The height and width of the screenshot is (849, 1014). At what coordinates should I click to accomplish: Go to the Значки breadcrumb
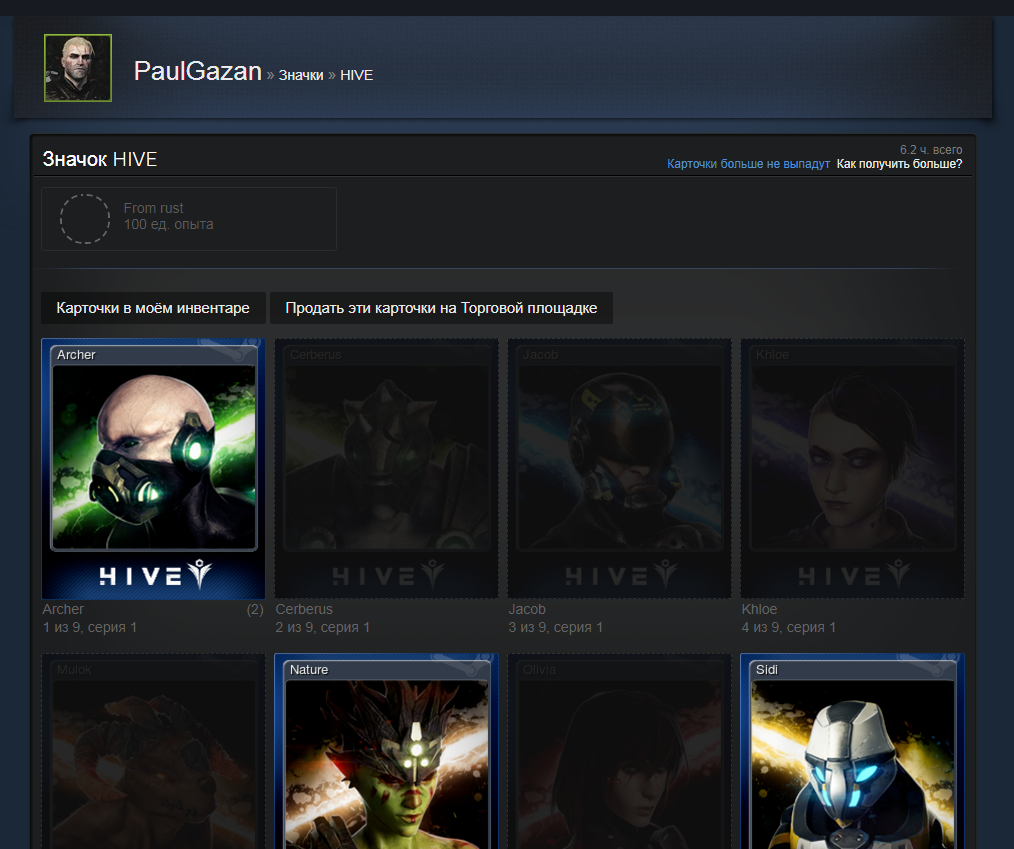click(x=301, y=75)
